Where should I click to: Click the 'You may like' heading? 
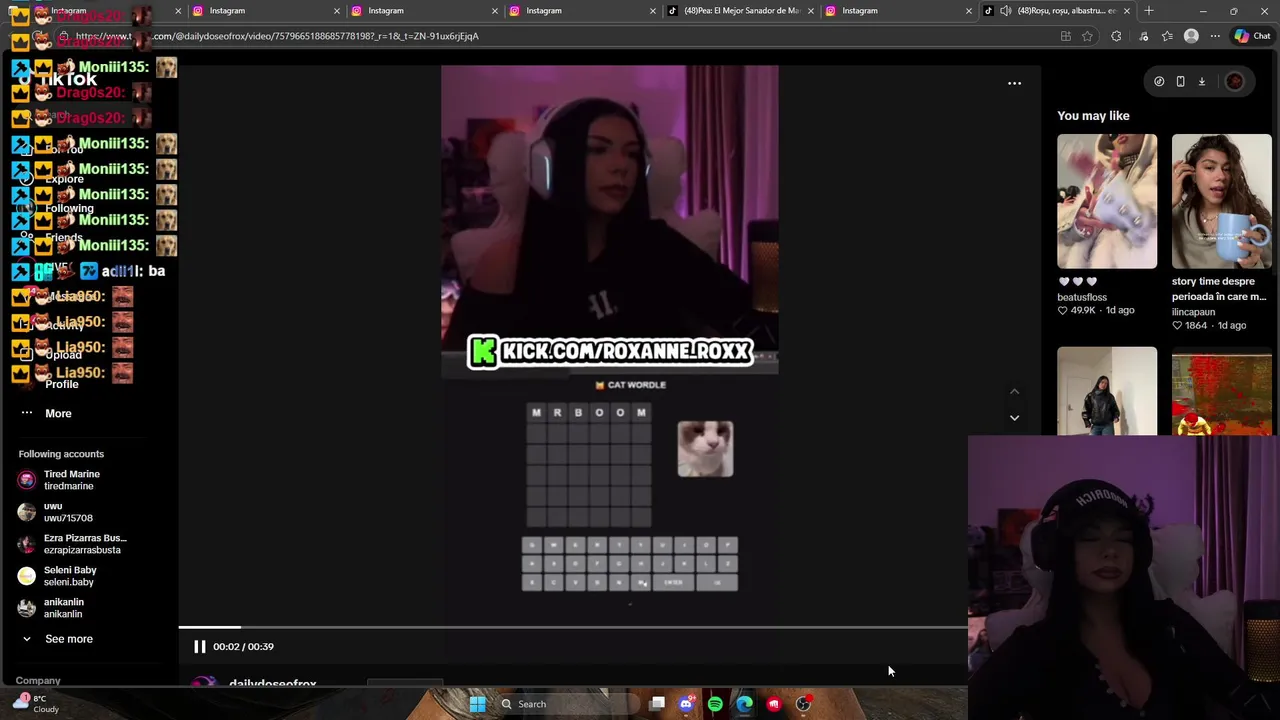click(x=1093, y=116)
